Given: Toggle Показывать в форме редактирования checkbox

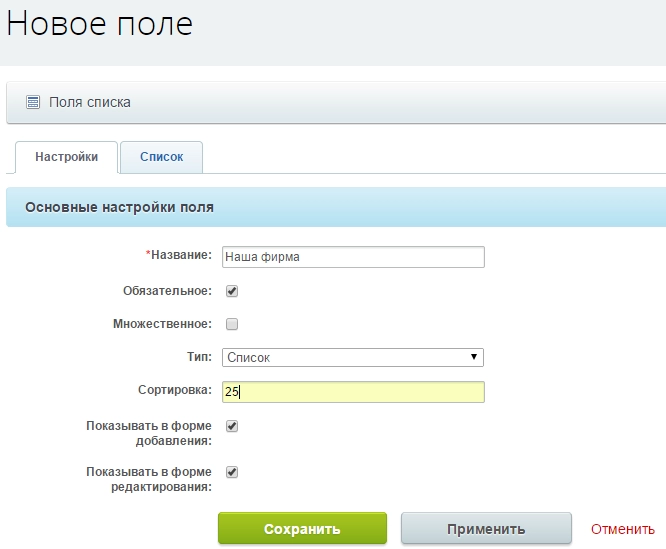Looking at the screenshot, I should (232, 472).
